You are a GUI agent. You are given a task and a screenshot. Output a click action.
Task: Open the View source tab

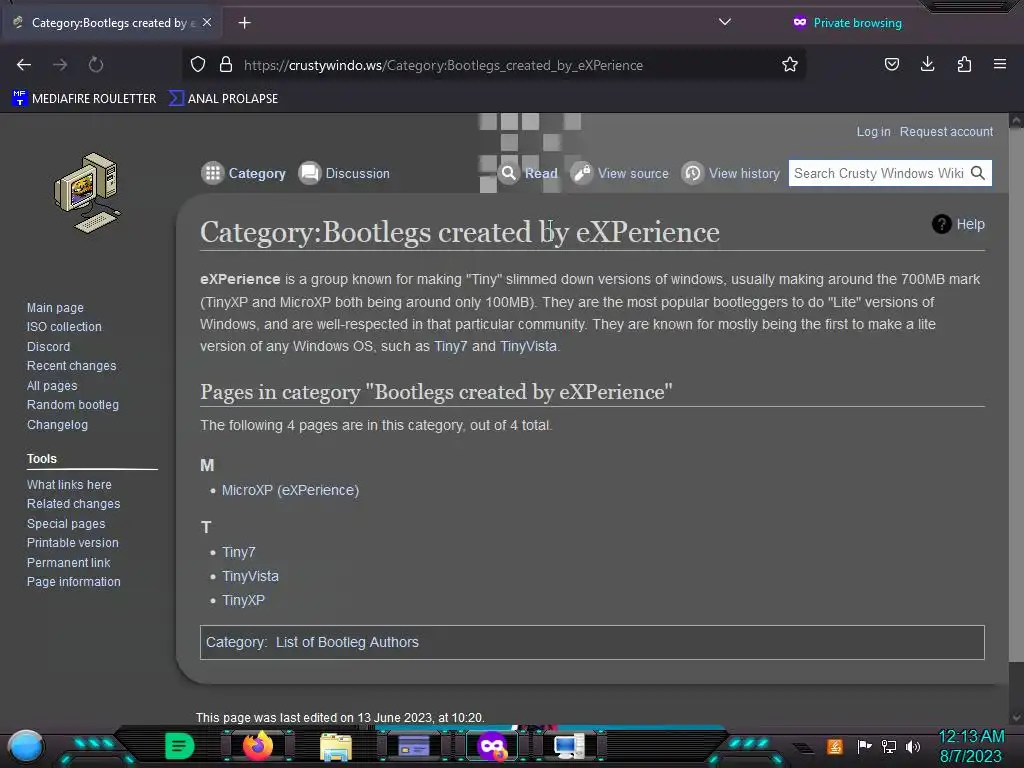tap(619, 173)
